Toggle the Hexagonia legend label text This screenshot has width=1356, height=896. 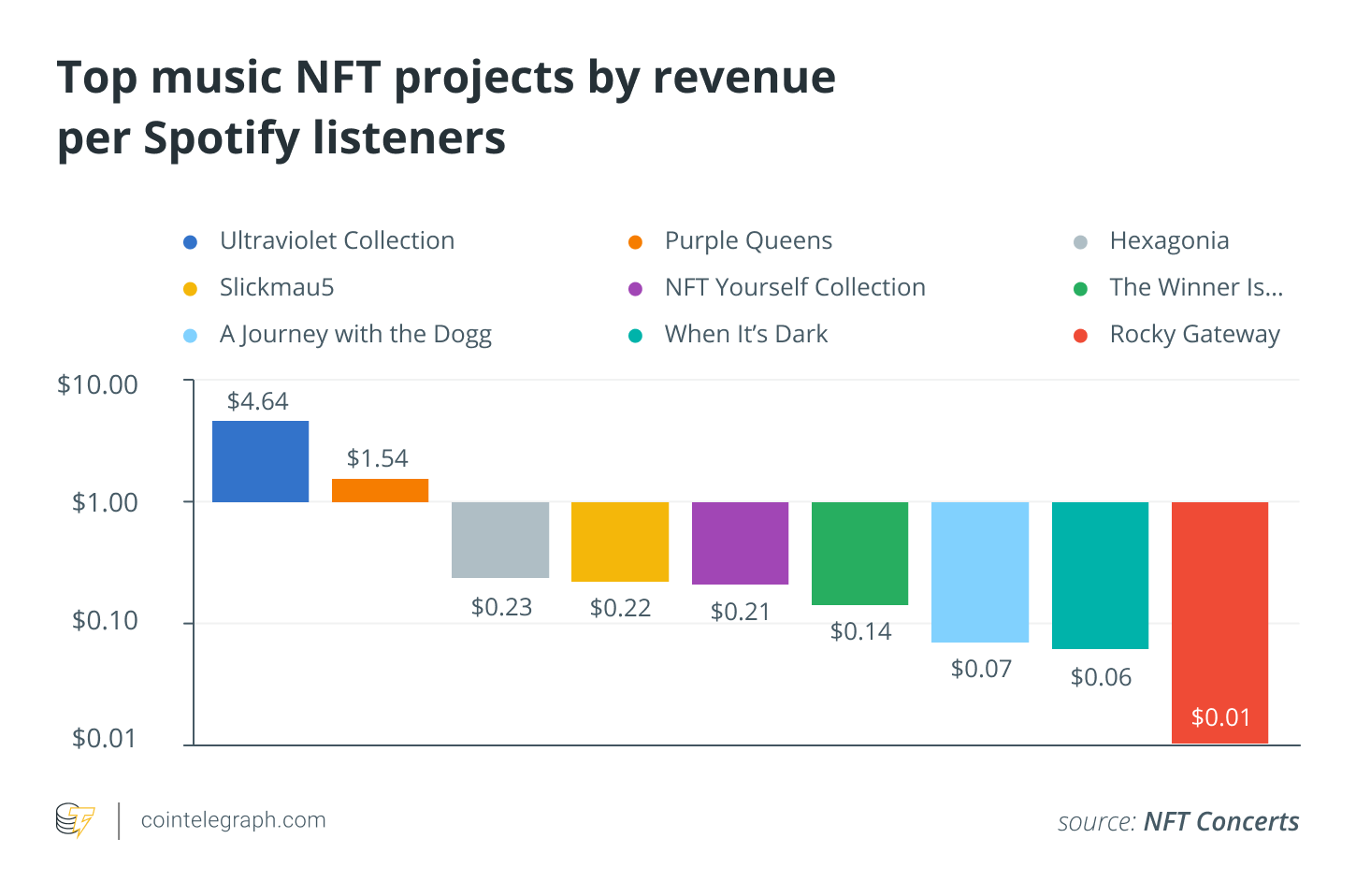(1169, 241)
